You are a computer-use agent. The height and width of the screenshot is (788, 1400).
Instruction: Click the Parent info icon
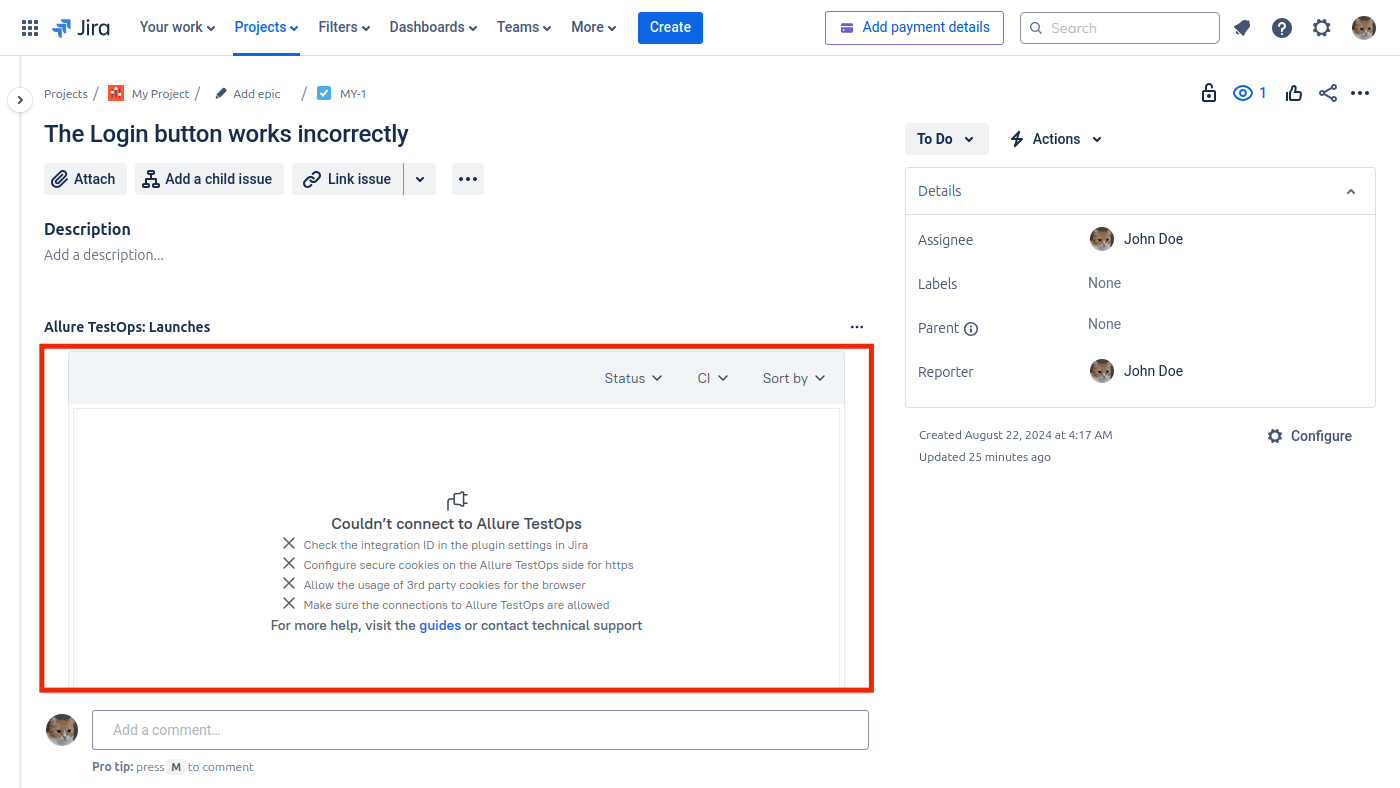[x=971, y=329]
